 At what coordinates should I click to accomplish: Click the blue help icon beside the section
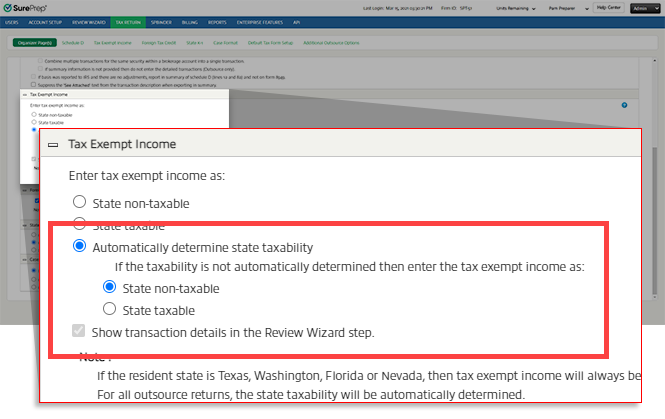click(624, 105)
